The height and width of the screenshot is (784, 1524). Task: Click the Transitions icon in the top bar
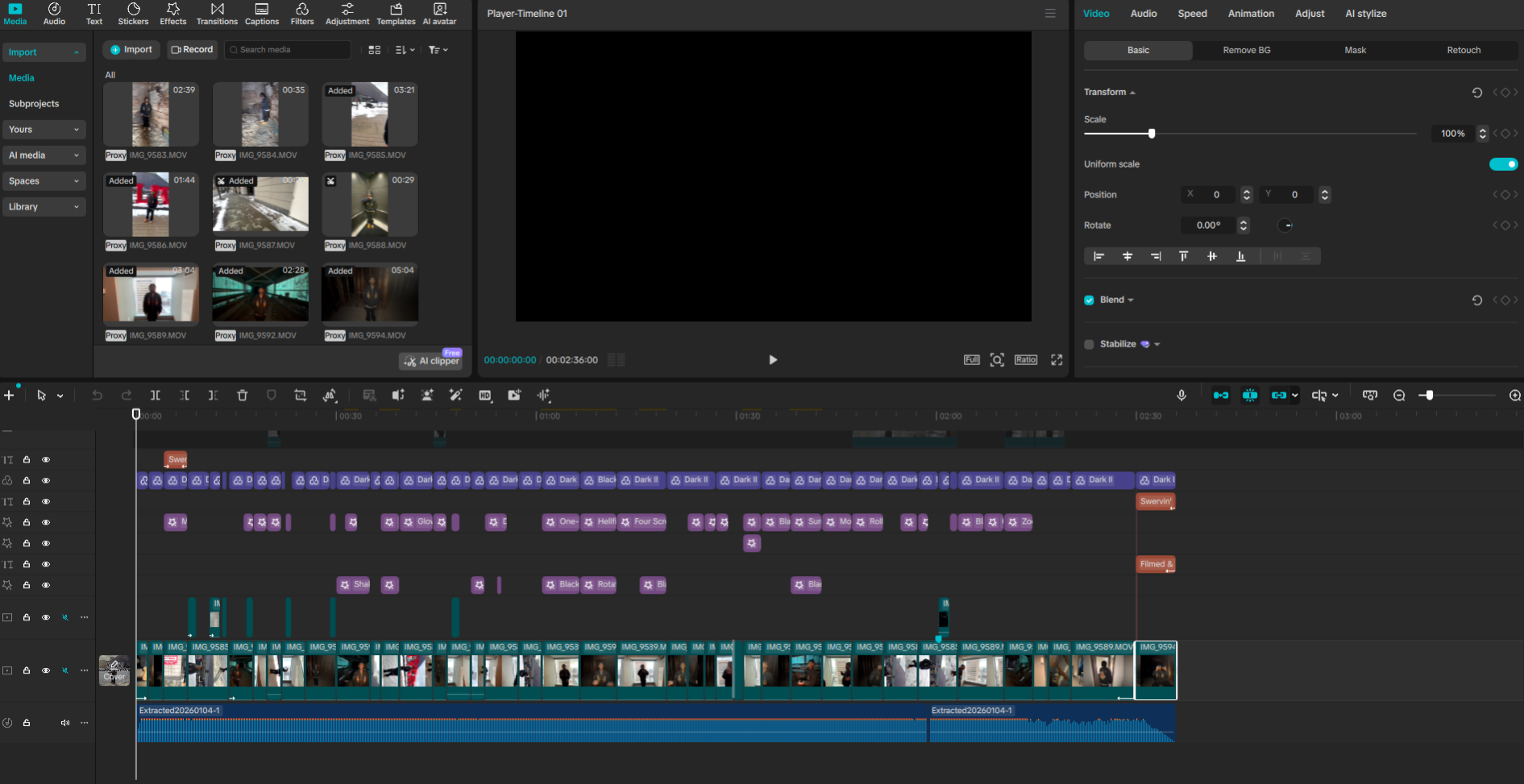click(x=217, y=14)
